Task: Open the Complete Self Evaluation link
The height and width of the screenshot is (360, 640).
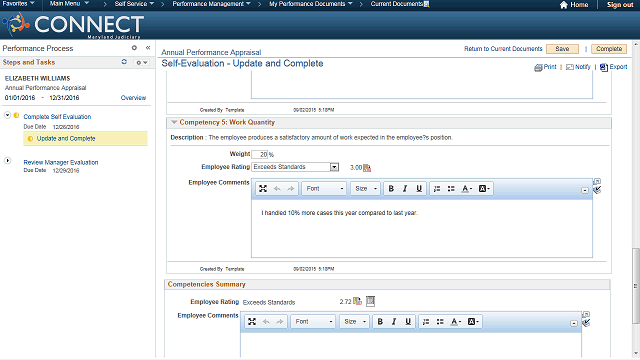Action: pos(57,117)
